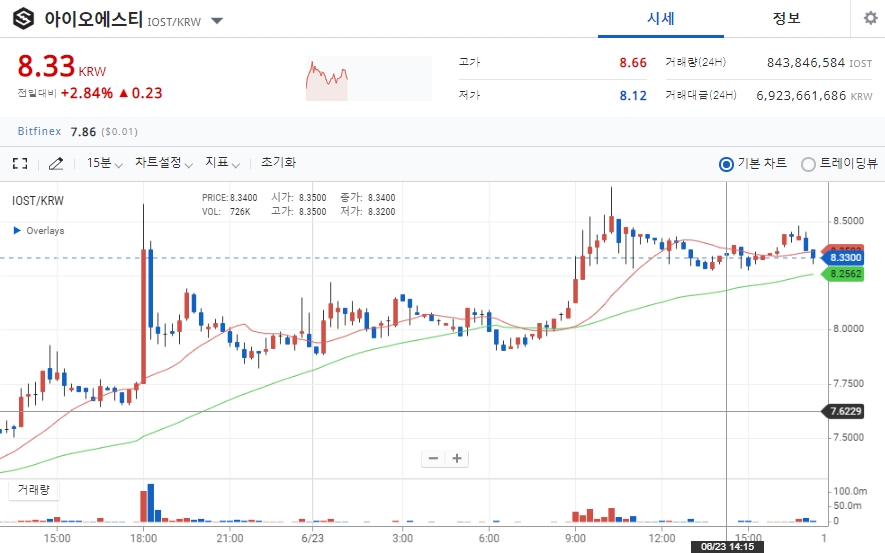Click the 초기화 reset button
Viewport: 885px width, 553px height.
[x=278, y=163]
